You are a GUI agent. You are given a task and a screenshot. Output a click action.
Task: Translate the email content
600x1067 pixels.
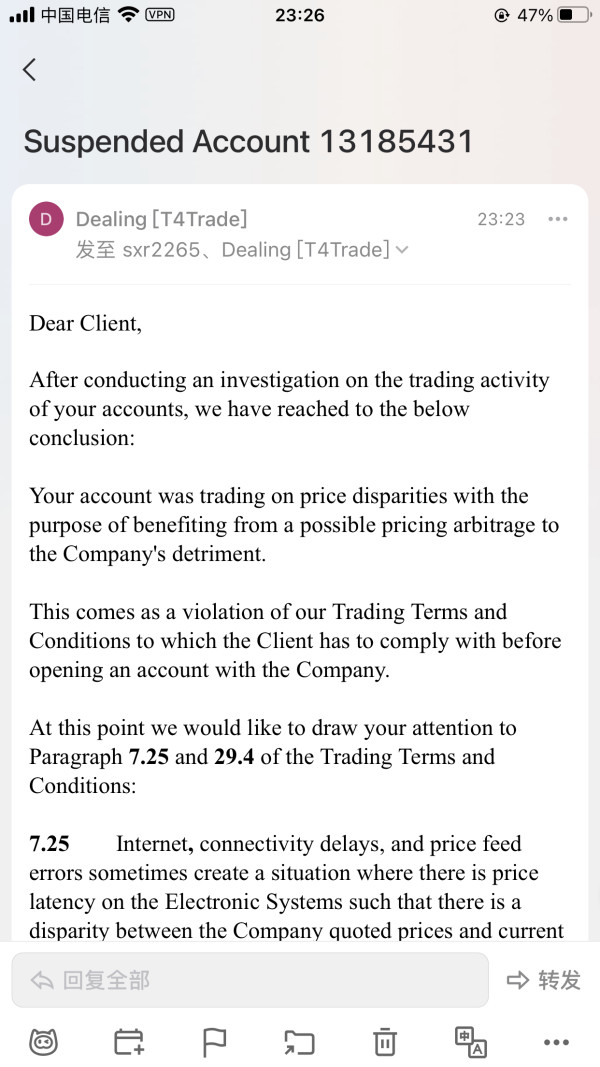pyautogui.click(x=470, y=1042)
